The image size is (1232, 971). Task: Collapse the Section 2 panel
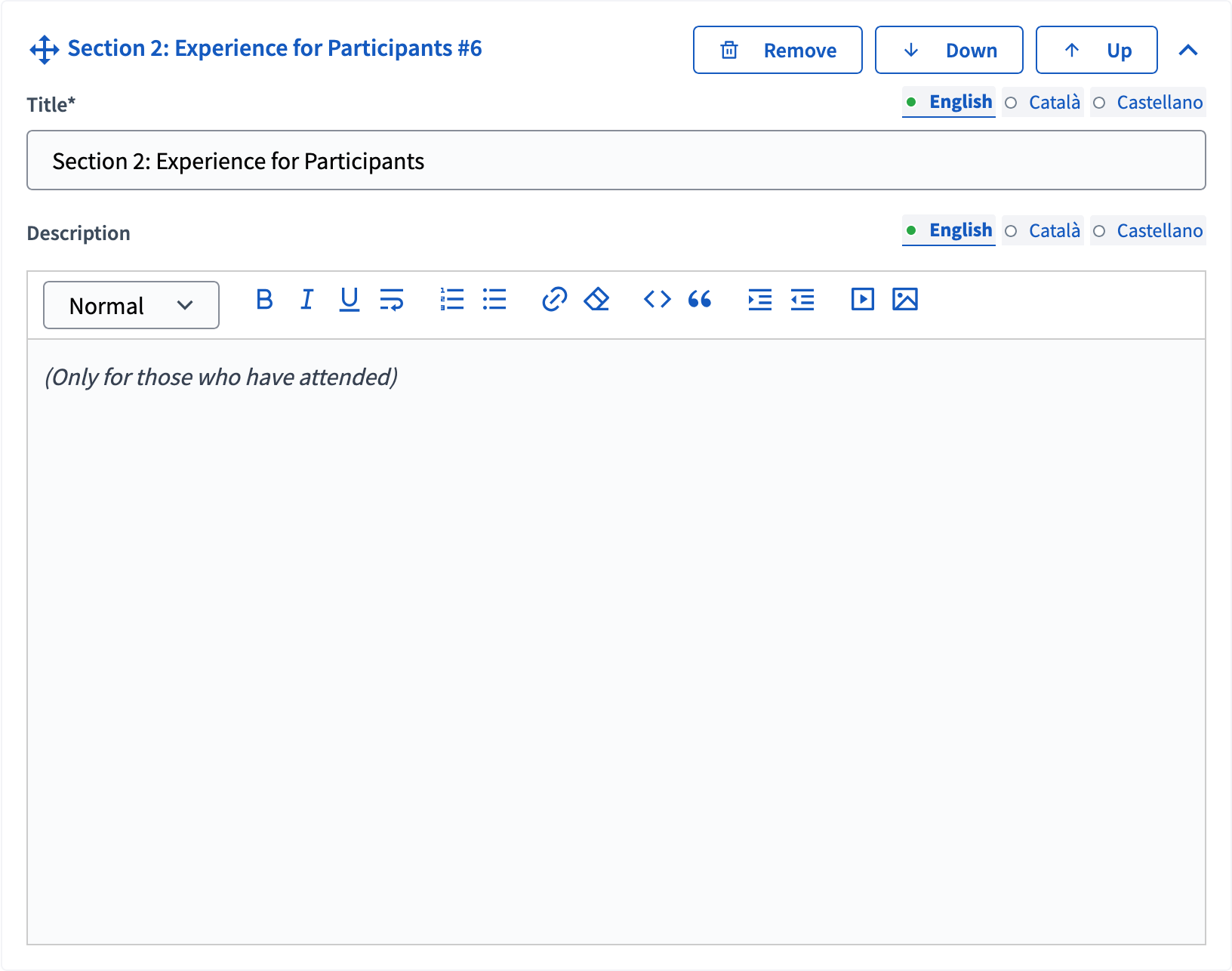click(x=1187, y=50)
